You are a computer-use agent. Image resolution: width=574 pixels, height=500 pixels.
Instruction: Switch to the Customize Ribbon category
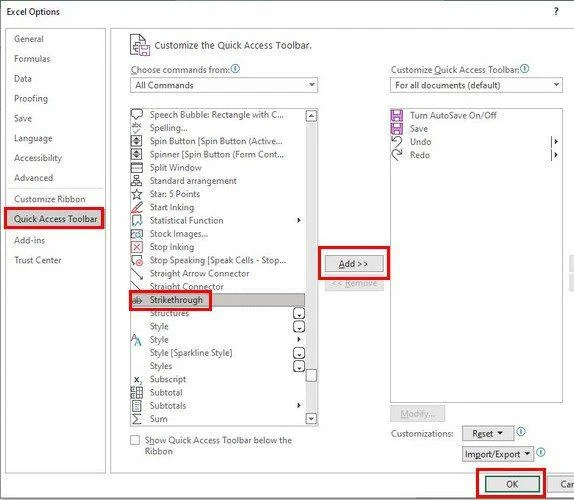click(x=50, y=199)
